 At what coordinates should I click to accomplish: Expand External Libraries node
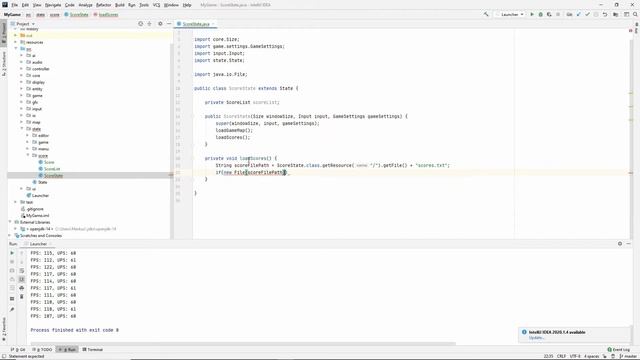pyautogui.click(x=10, y=222)
